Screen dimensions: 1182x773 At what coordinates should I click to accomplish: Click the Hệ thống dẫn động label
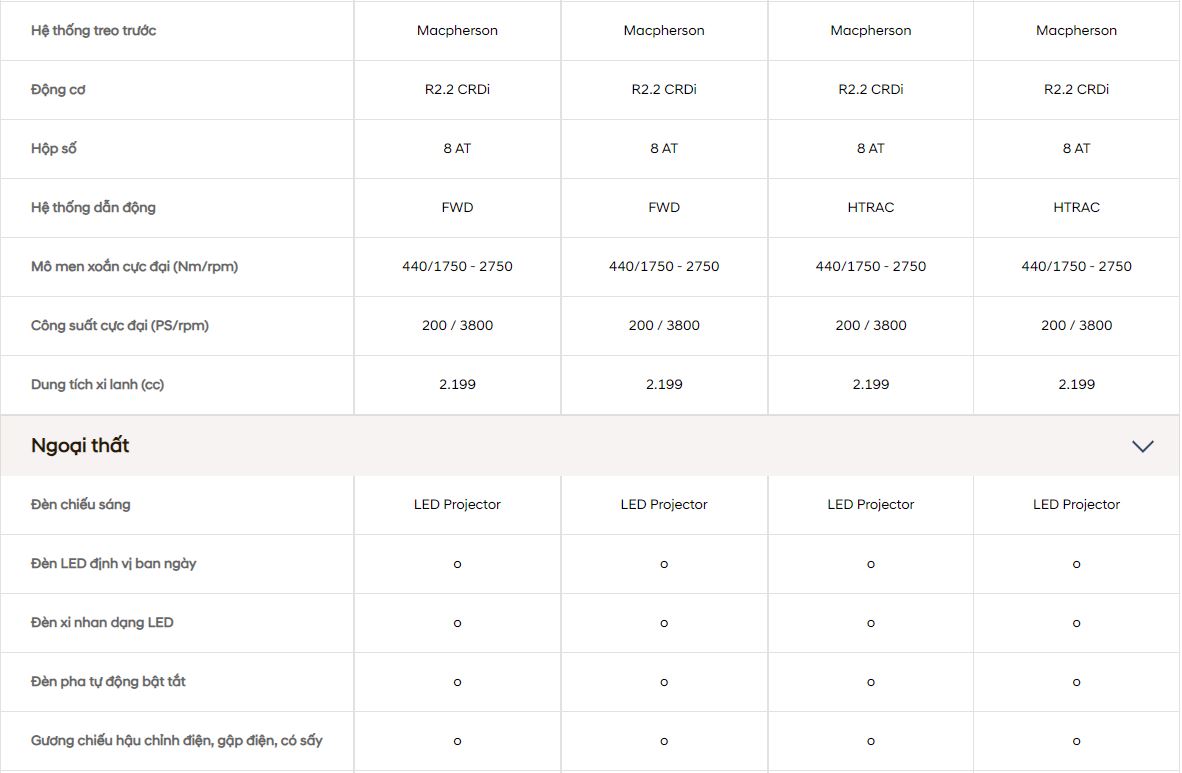(x=93, y=207)
